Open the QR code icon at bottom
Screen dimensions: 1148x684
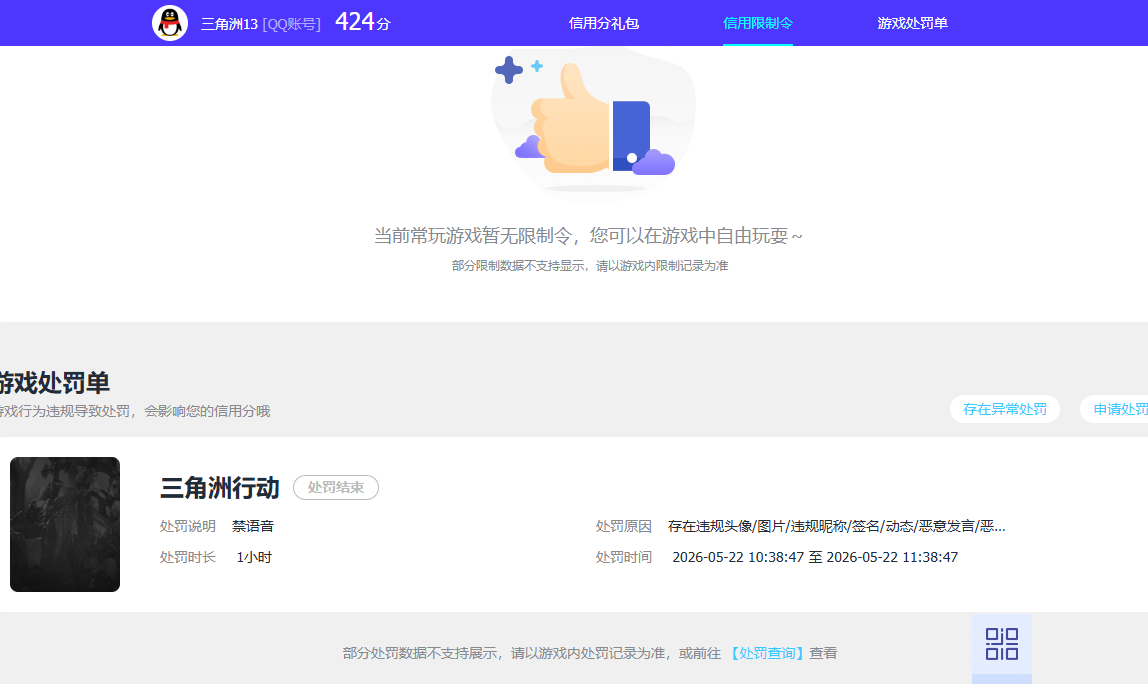[x=1002, y=644]
